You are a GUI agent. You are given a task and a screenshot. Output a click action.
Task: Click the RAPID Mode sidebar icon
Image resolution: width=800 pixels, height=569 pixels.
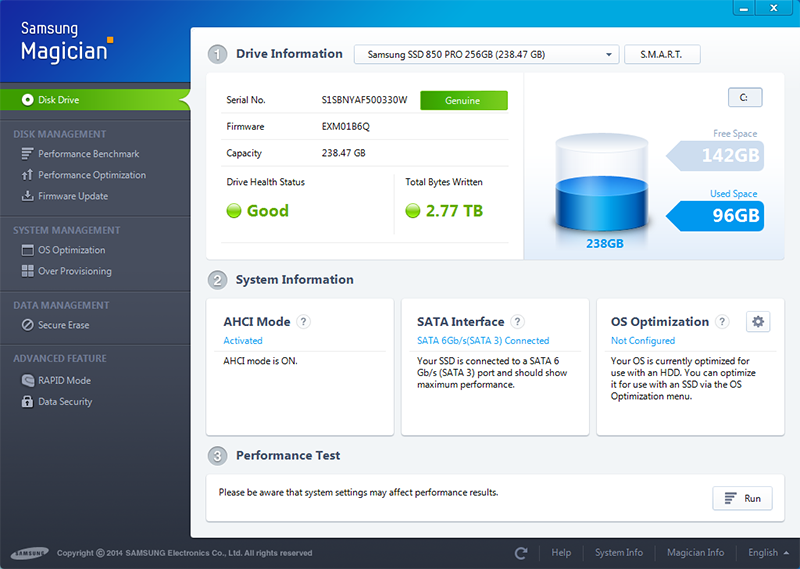(x=29, y=381)
